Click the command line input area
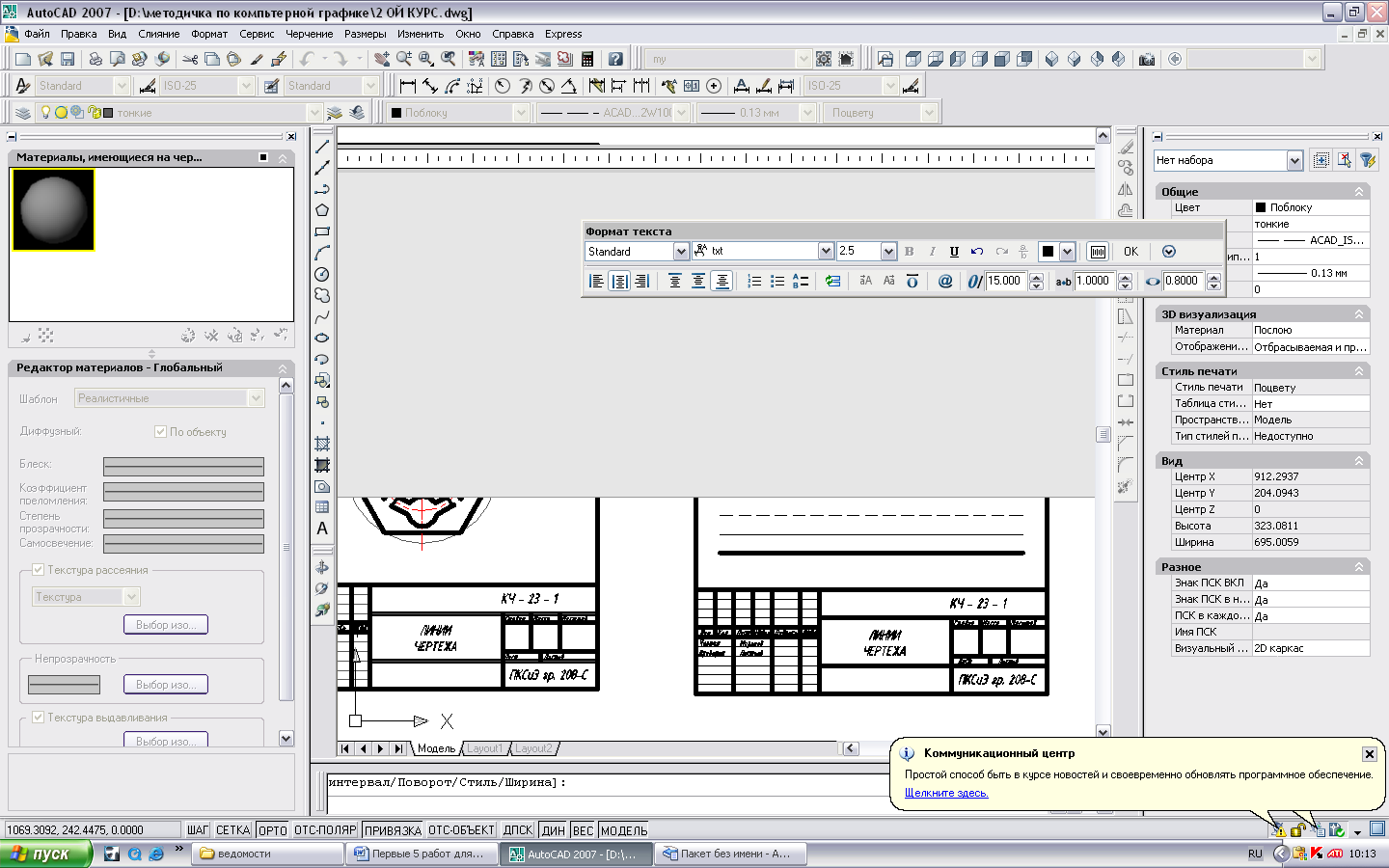 tap(608, 801)
